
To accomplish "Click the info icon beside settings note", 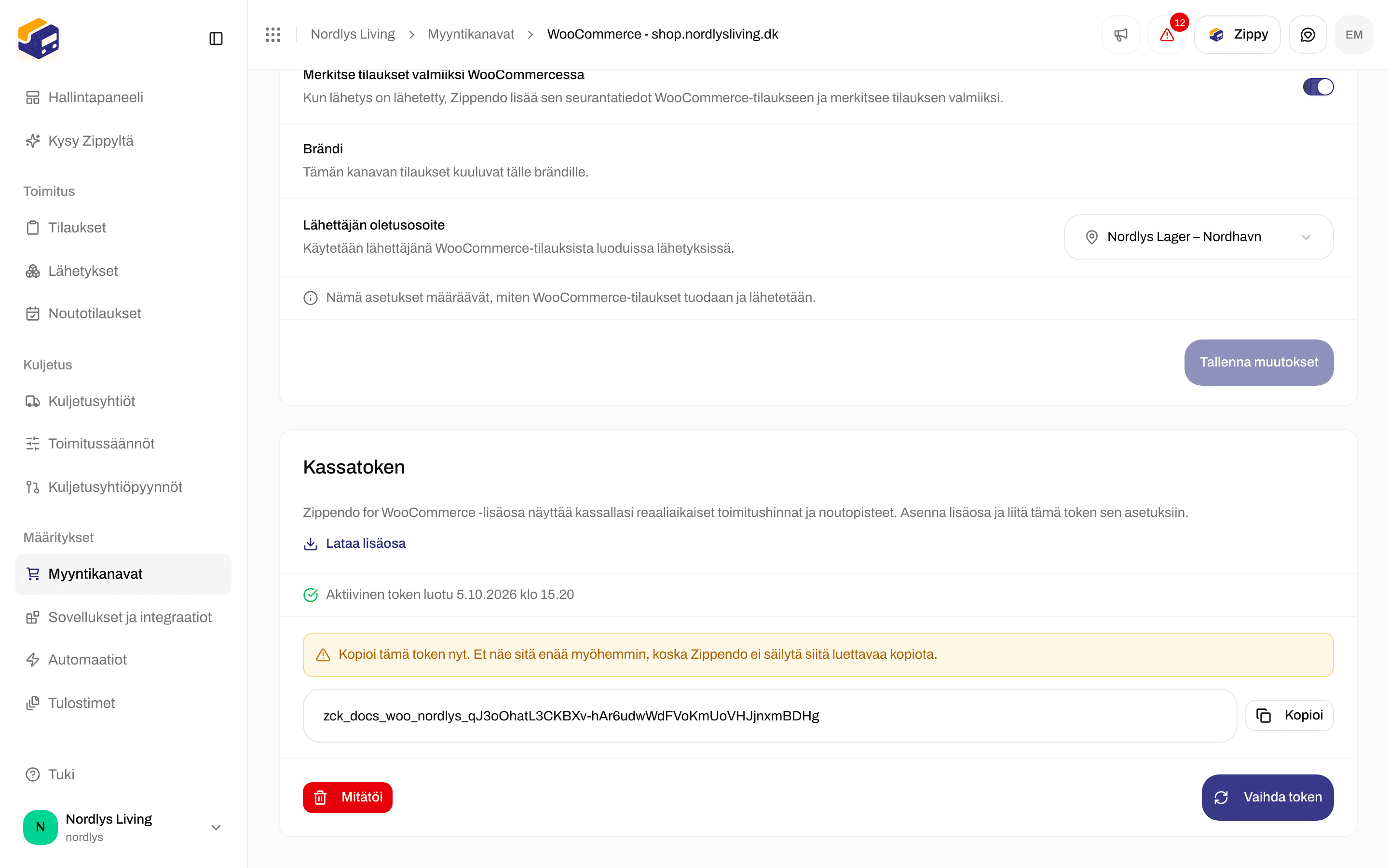I will tap(311, 298).
